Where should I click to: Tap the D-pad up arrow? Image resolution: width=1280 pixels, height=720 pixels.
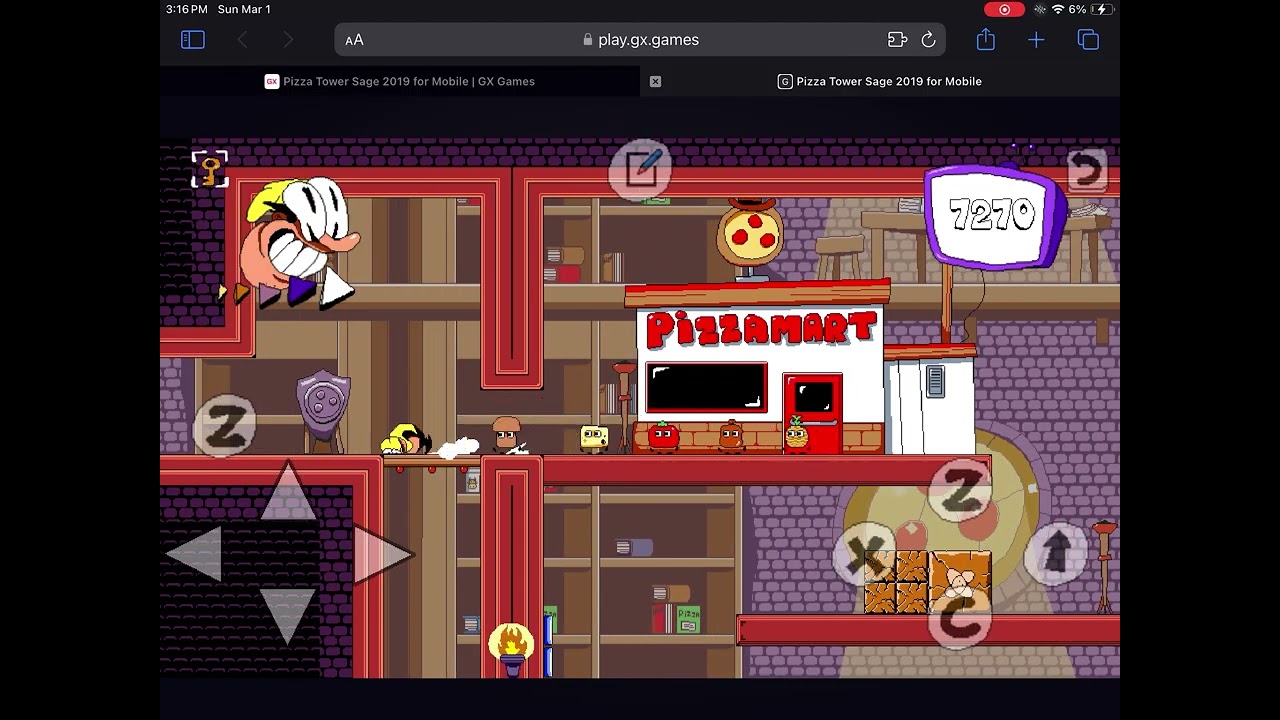288,490
